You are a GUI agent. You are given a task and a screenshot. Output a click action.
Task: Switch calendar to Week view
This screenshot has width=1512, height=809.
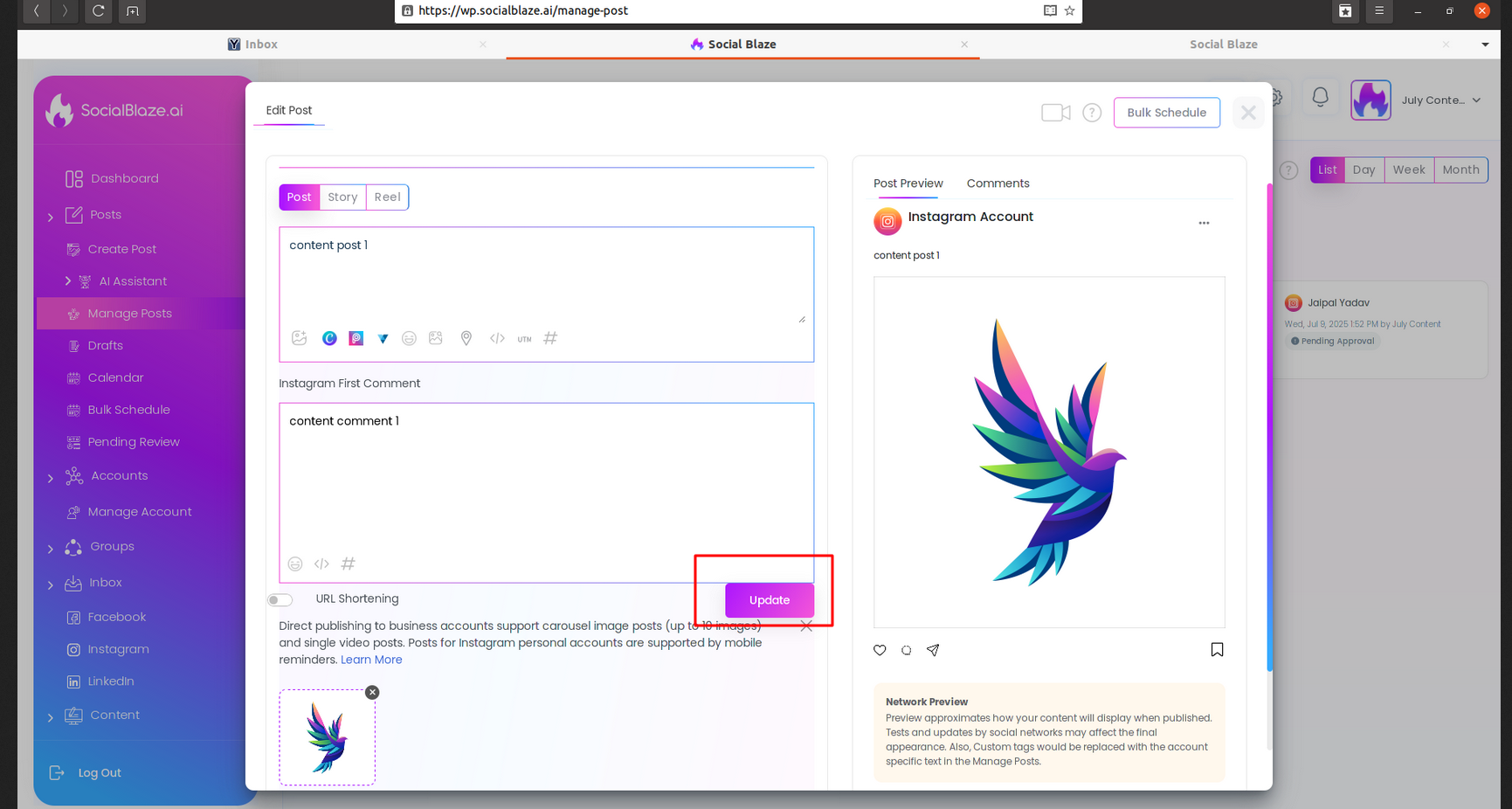pyautogui.click(x=1409, y=169)
